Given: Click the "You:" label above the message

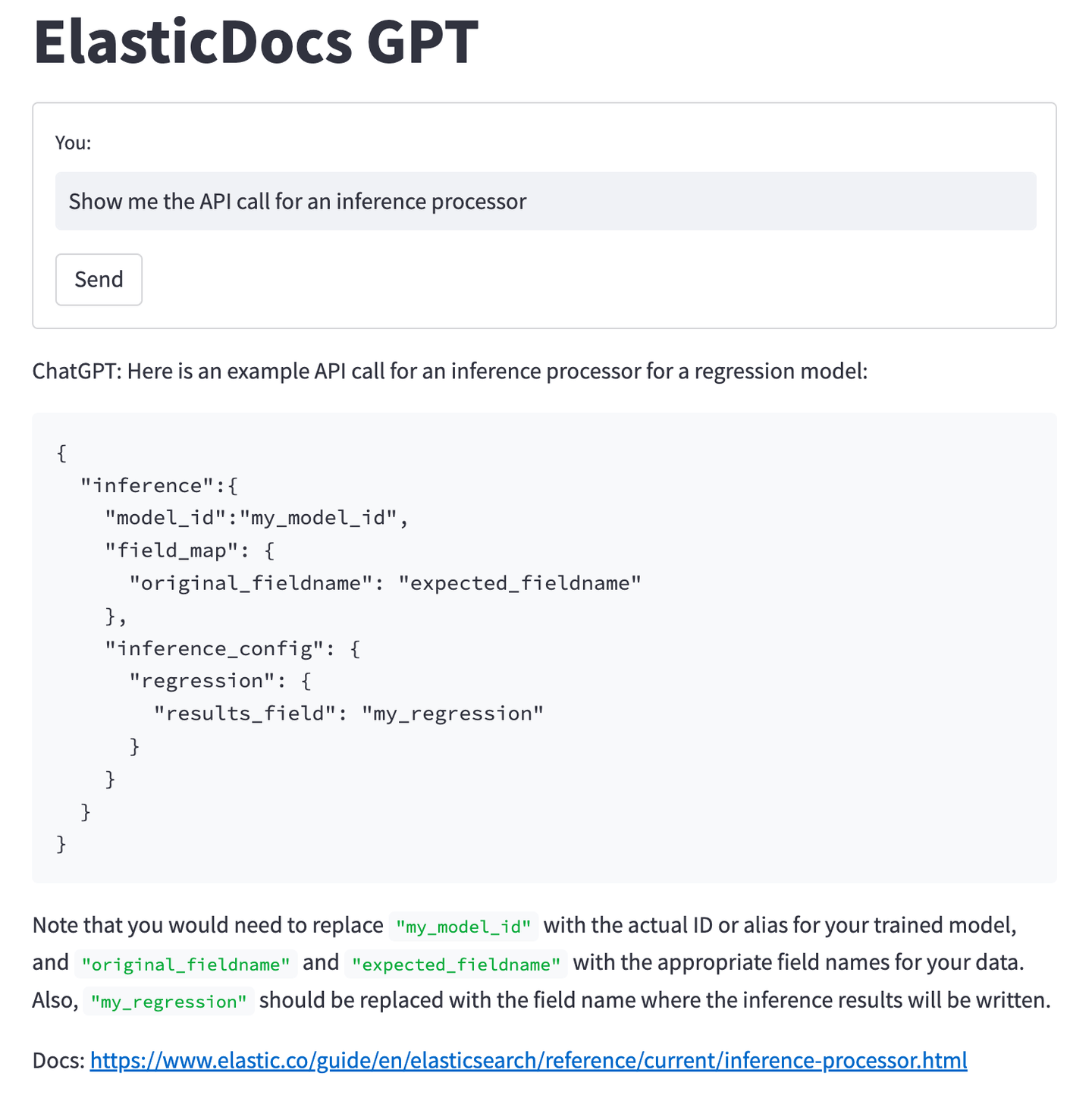Looking at the screenshot, I should pos(71,142).
